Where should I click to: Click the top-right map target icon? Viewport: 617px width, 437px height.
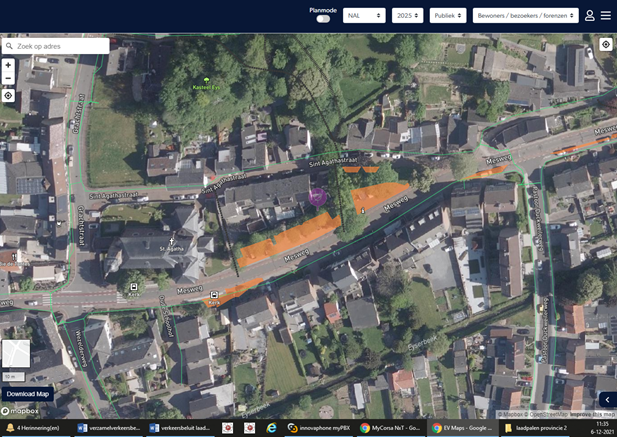(605, 45)
